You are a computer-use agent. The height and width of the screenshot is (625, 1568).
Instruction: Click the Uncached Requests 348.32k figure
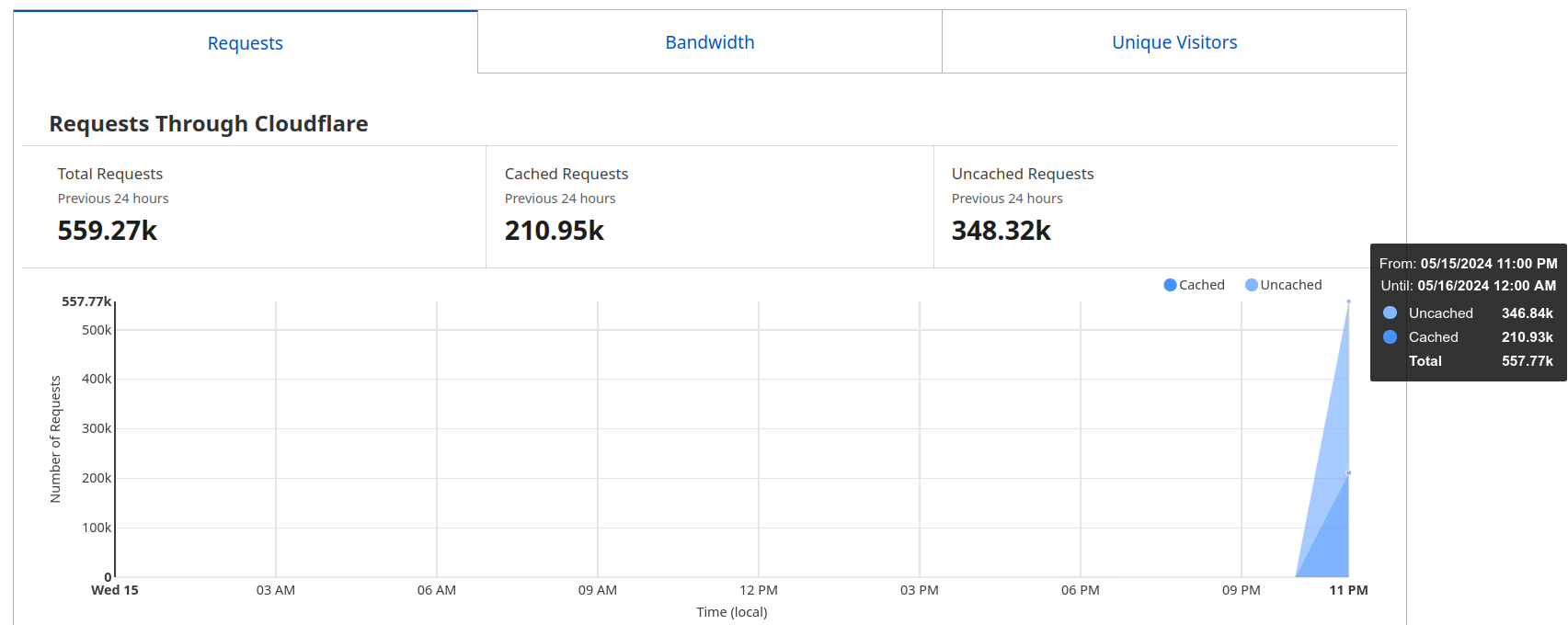tap(1001, 231)
